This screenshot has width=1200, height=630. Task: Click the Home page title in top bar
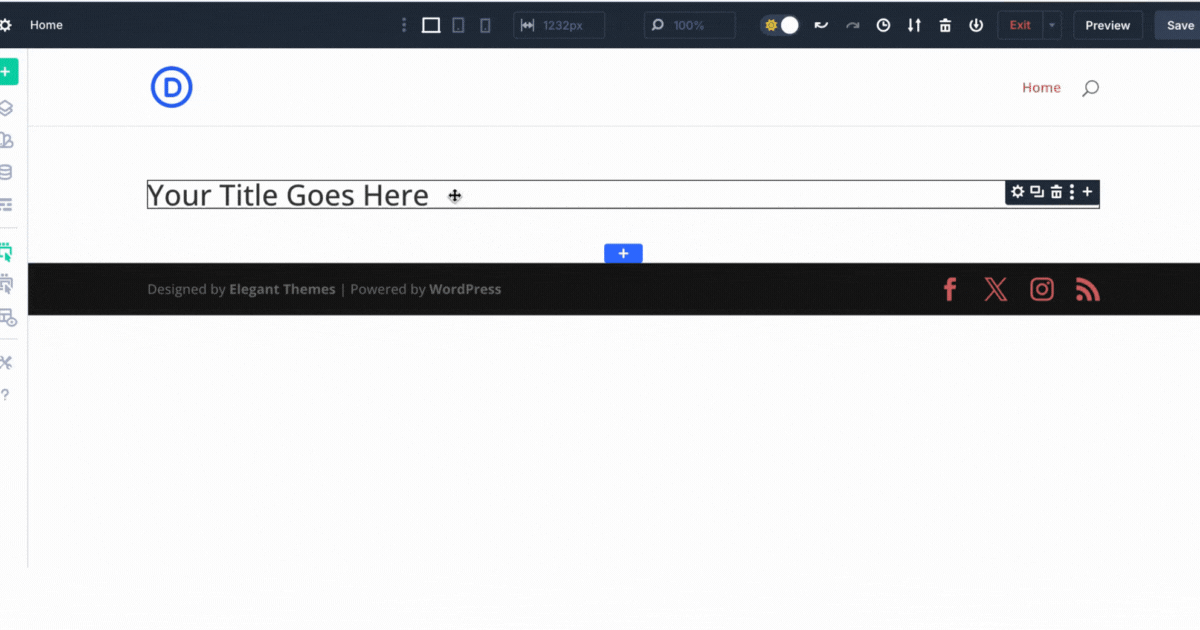point(46,25)
